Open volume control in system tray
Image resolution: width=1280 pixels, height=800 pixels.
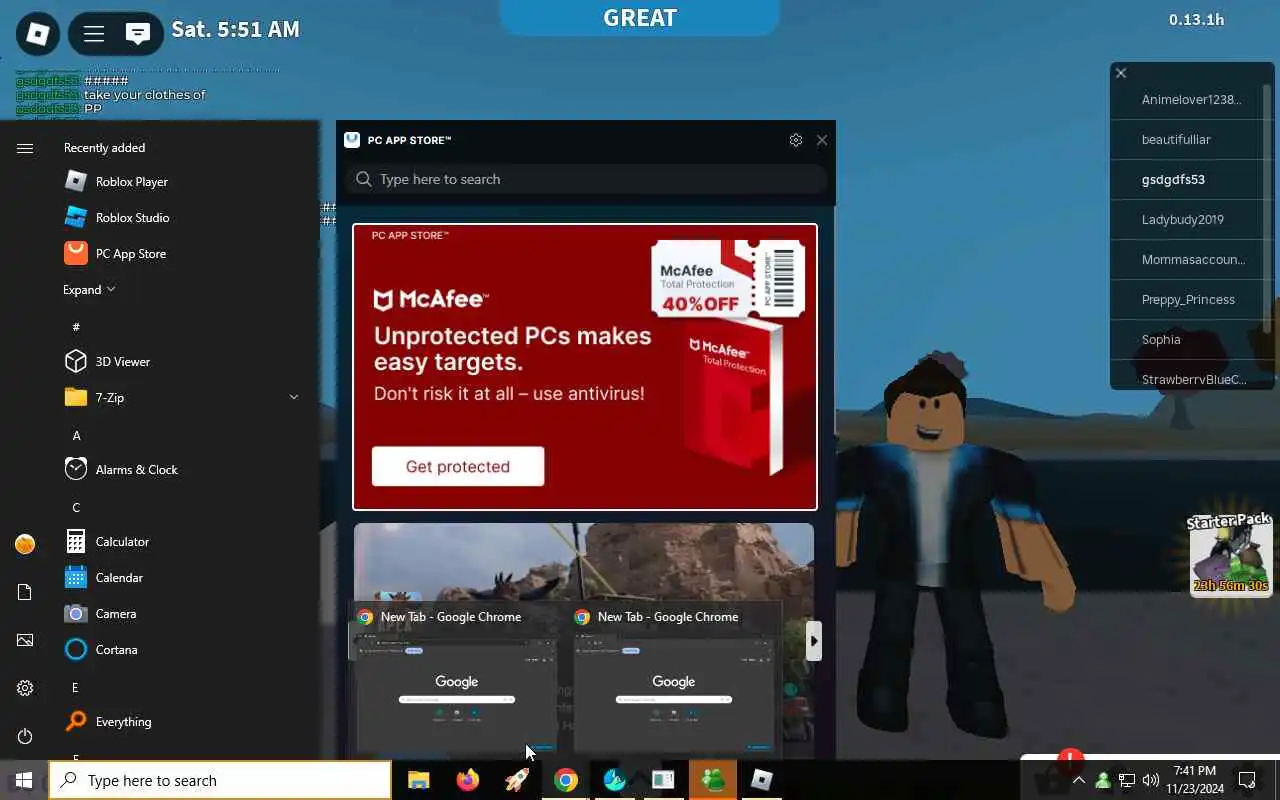1151,780
